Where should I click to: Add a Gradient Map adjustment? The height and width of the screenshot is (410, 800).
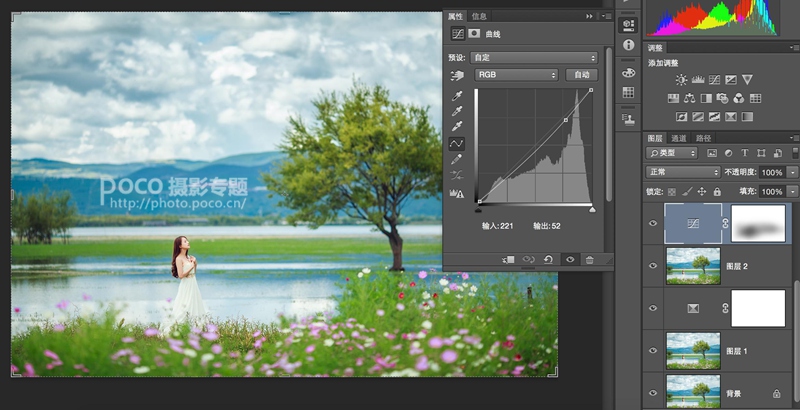point(747,117)
